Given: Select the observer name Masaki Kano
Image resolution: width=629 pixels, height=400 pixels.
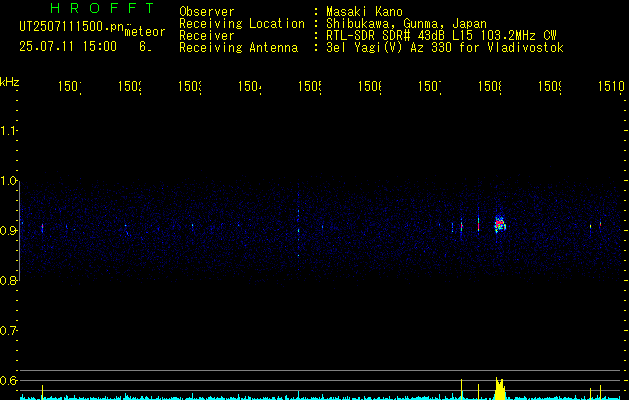Looking at the screenshot, I should pyautogui.click(x=364, y=12).
